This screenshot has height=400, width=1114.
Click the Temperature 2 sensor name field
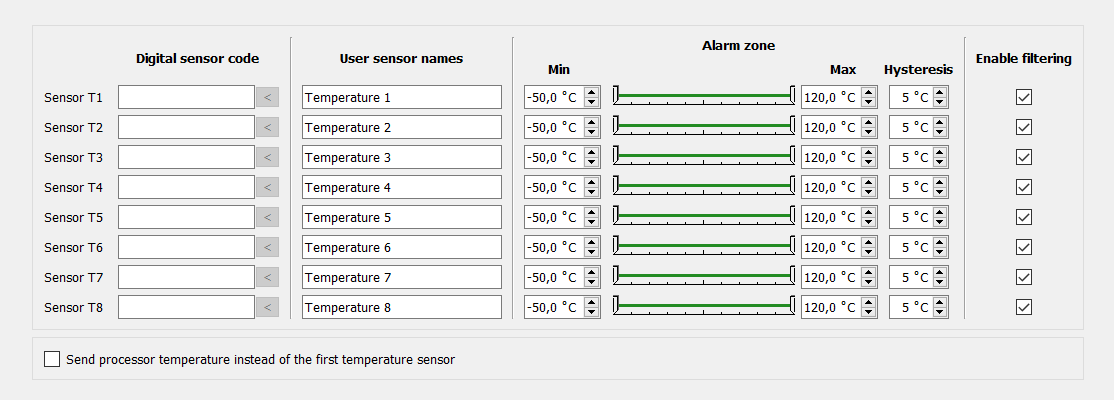coord(401,127)
